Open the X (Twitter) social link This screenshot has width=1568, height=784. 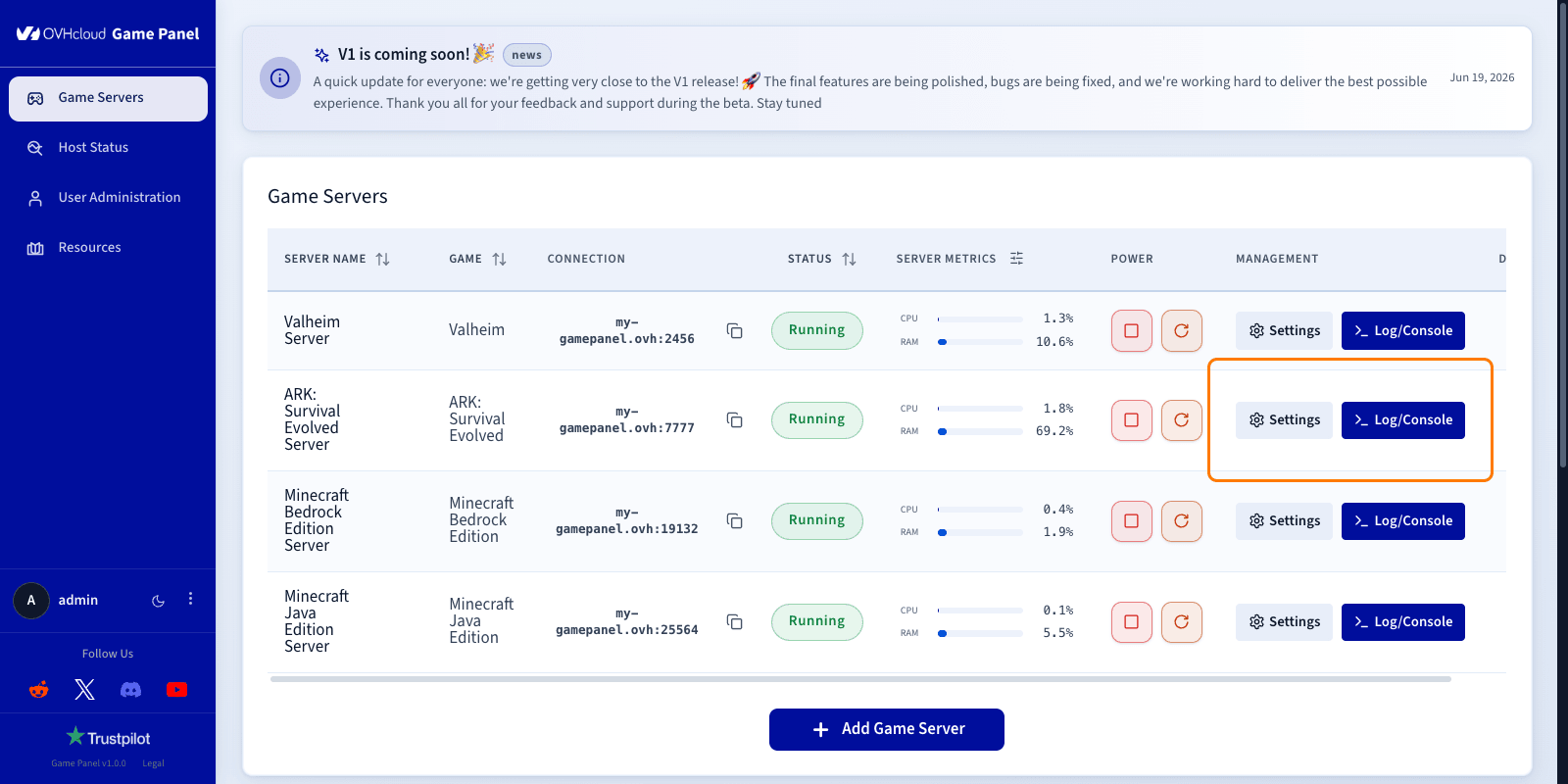pos(85,690)
